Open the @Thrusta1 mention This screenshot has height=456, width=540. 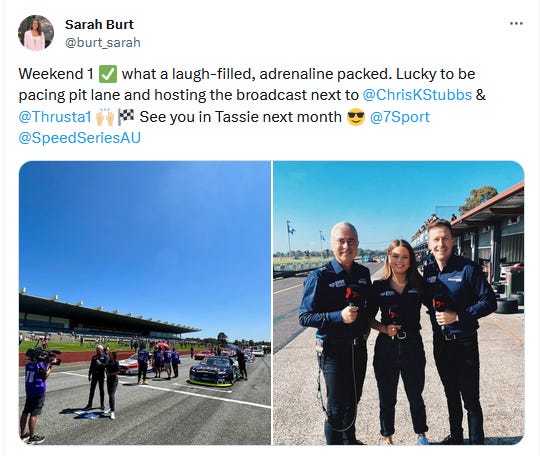pyautogui.click(x=54, y=117)
